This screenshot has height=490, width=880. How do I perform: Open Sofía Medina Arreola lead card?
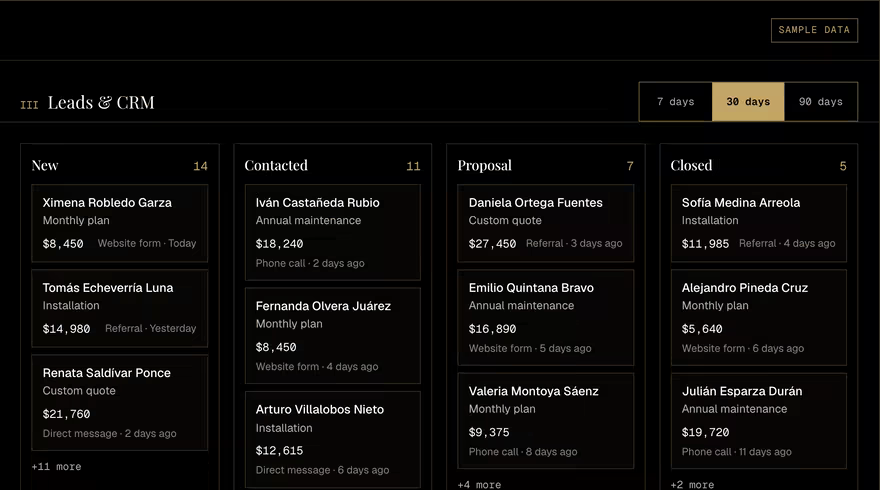(x=759, y=223)
